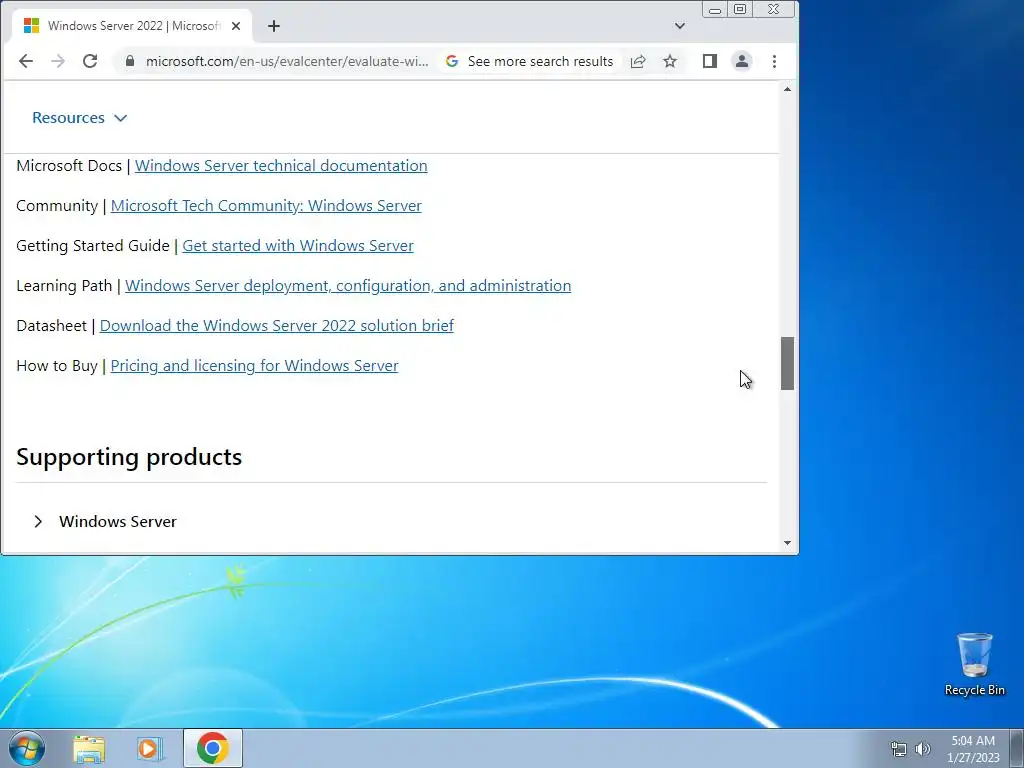Expand the Windows Server supporting product
Image resolution: width=1024 pixels, height=768 pixels.
[x=106, y=521]
